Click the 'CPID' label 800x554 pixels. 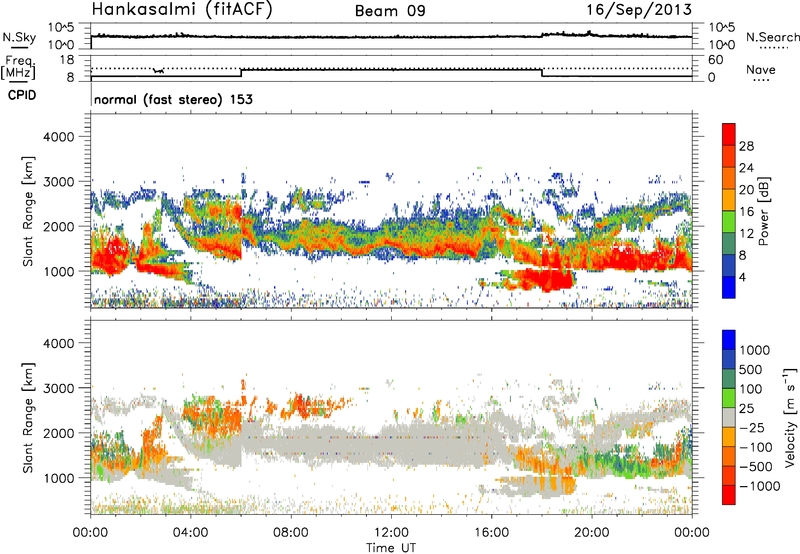(22, 95)
